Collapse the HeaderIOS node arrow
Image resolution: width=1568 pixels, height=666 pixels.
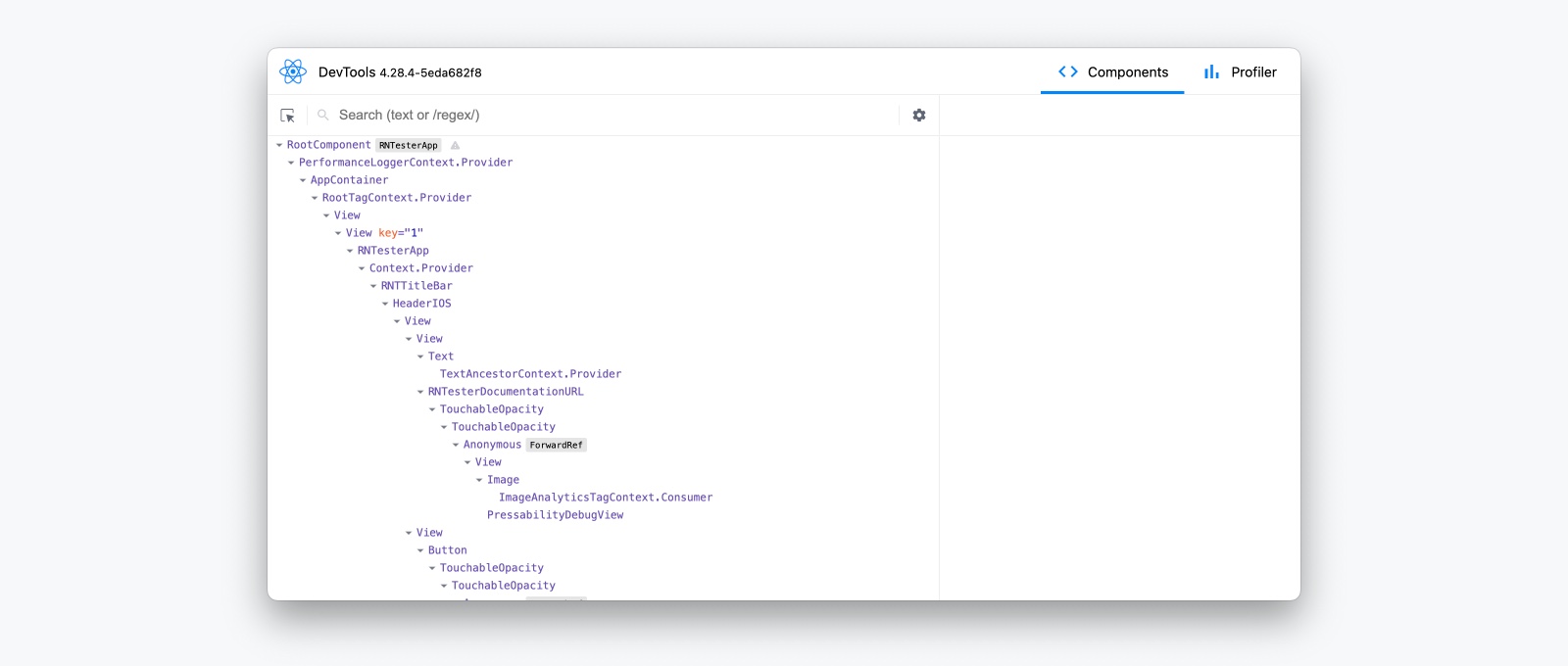385,304
